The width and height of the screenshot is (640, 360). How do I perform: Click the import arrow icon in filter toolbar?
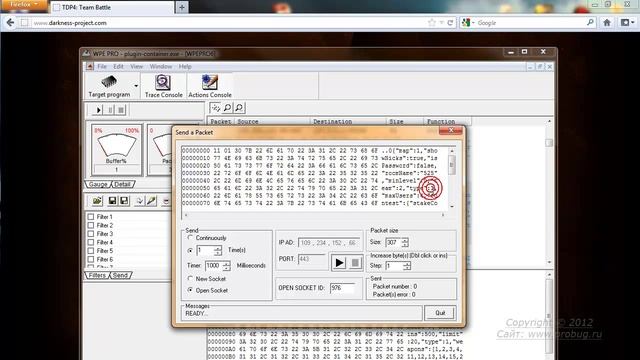[140, 201]
